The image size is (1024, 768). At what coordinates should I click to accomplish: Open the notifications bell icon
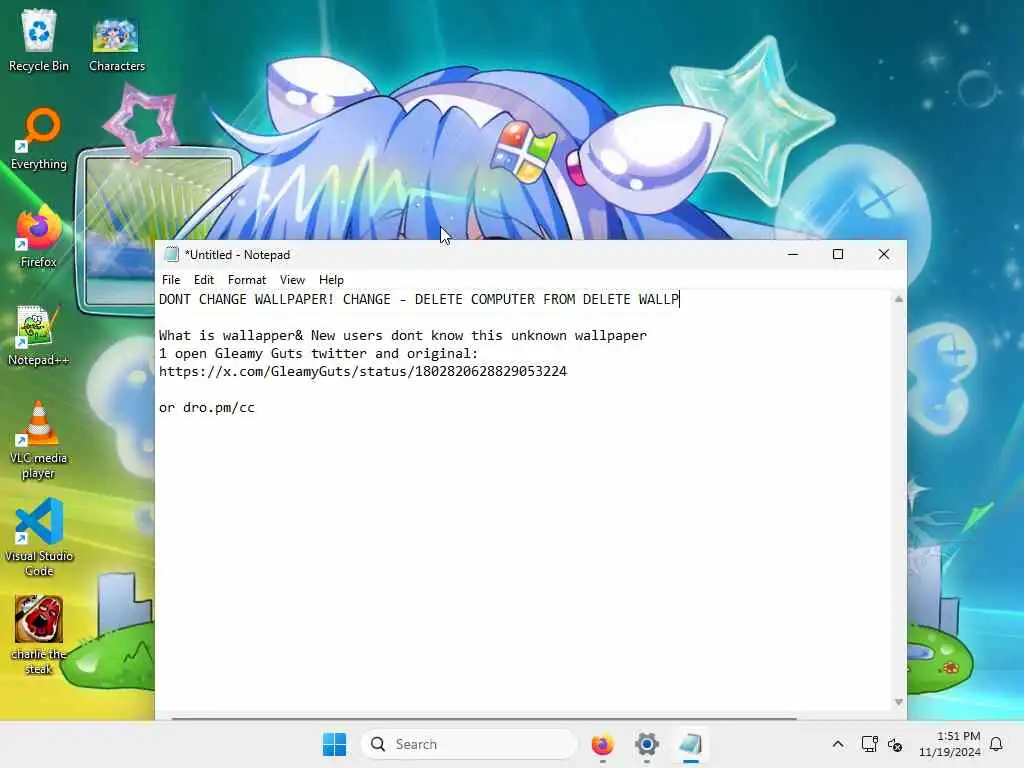[x=996, y=744]
